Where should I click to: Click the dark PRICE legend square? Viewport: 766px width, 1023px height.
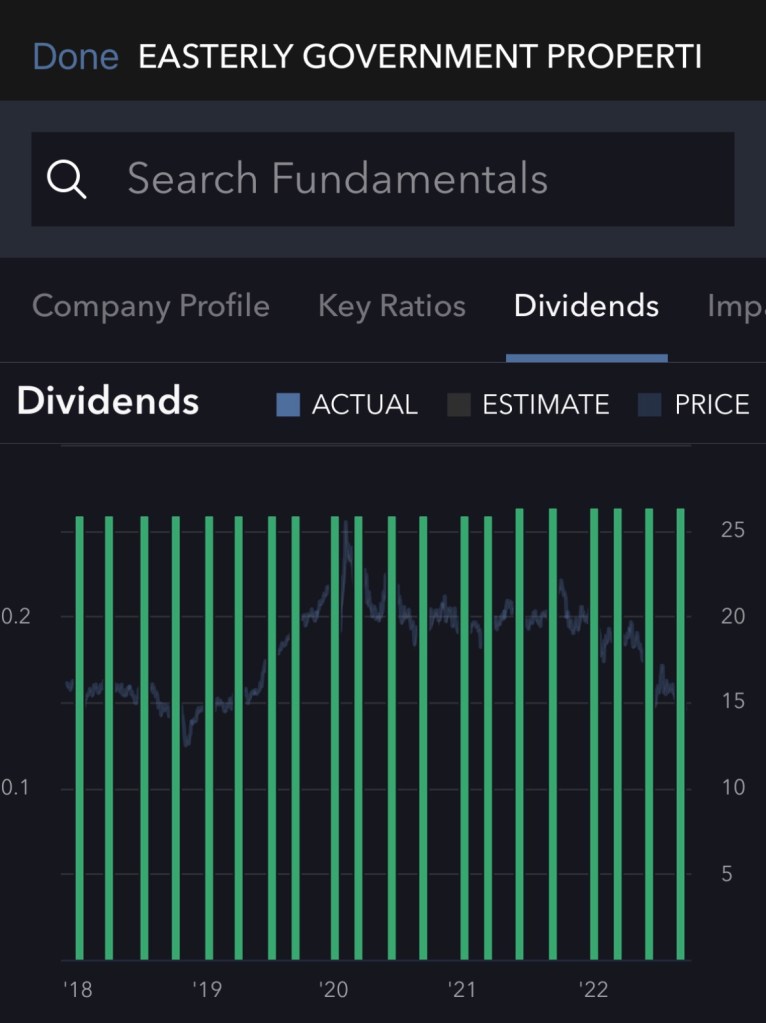(x=650, y=405)
